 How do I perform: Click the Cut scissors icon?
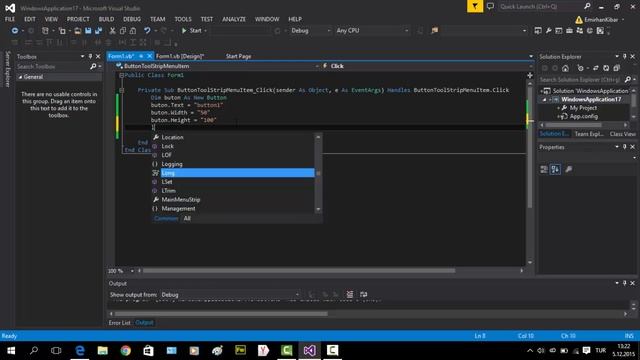tap(112, 31)
